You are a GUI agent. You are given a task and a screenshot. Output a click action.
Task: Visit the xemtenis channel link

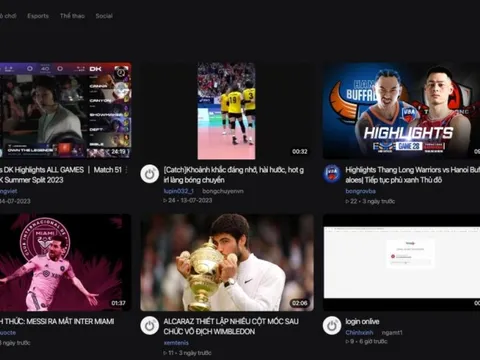(x=176, y=343)
